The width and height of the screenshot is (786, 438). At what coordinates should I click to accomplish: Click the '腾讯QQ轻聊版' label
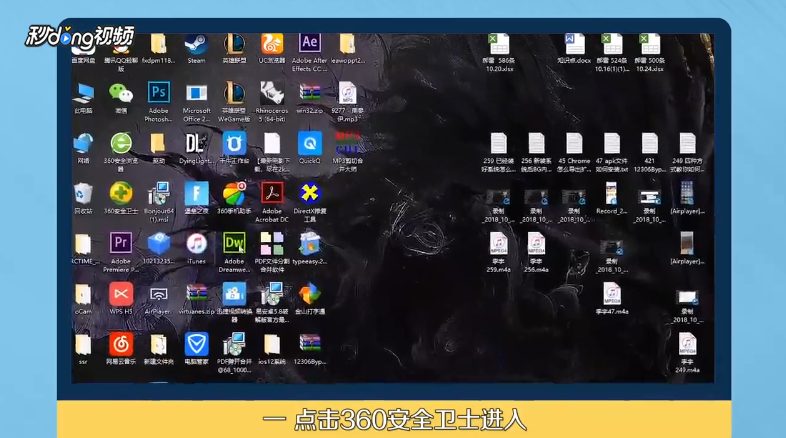(x=121, y=64)
